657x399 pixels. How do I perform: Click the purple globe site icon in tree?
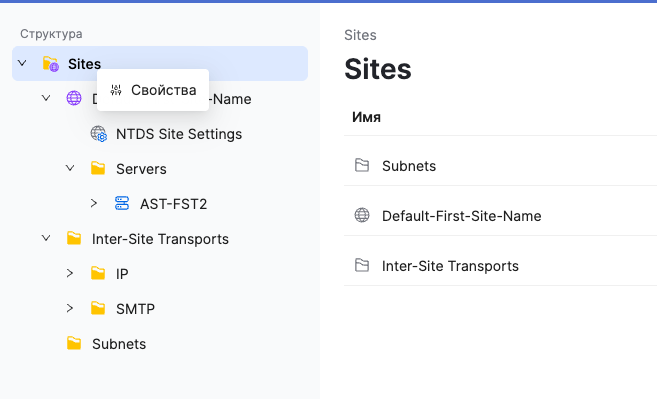click(x=74, y=98)
